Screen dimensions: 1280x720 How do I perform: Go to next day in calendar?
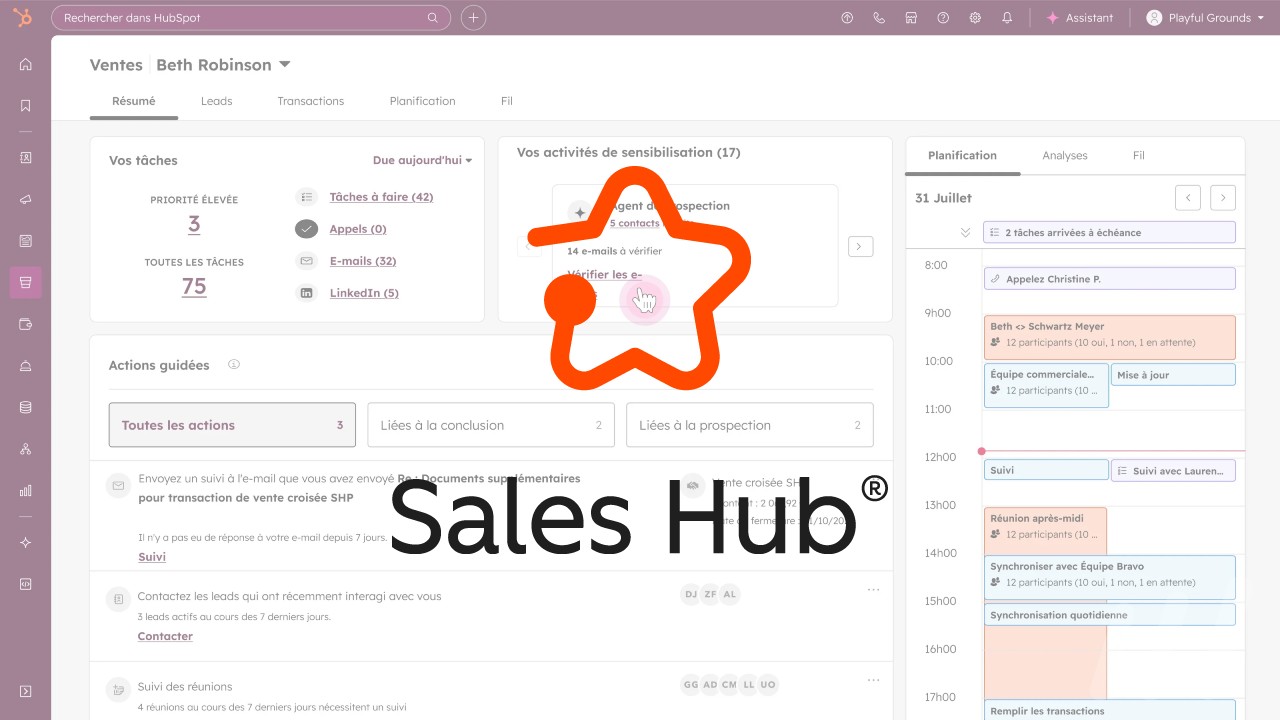point(1223,198)
